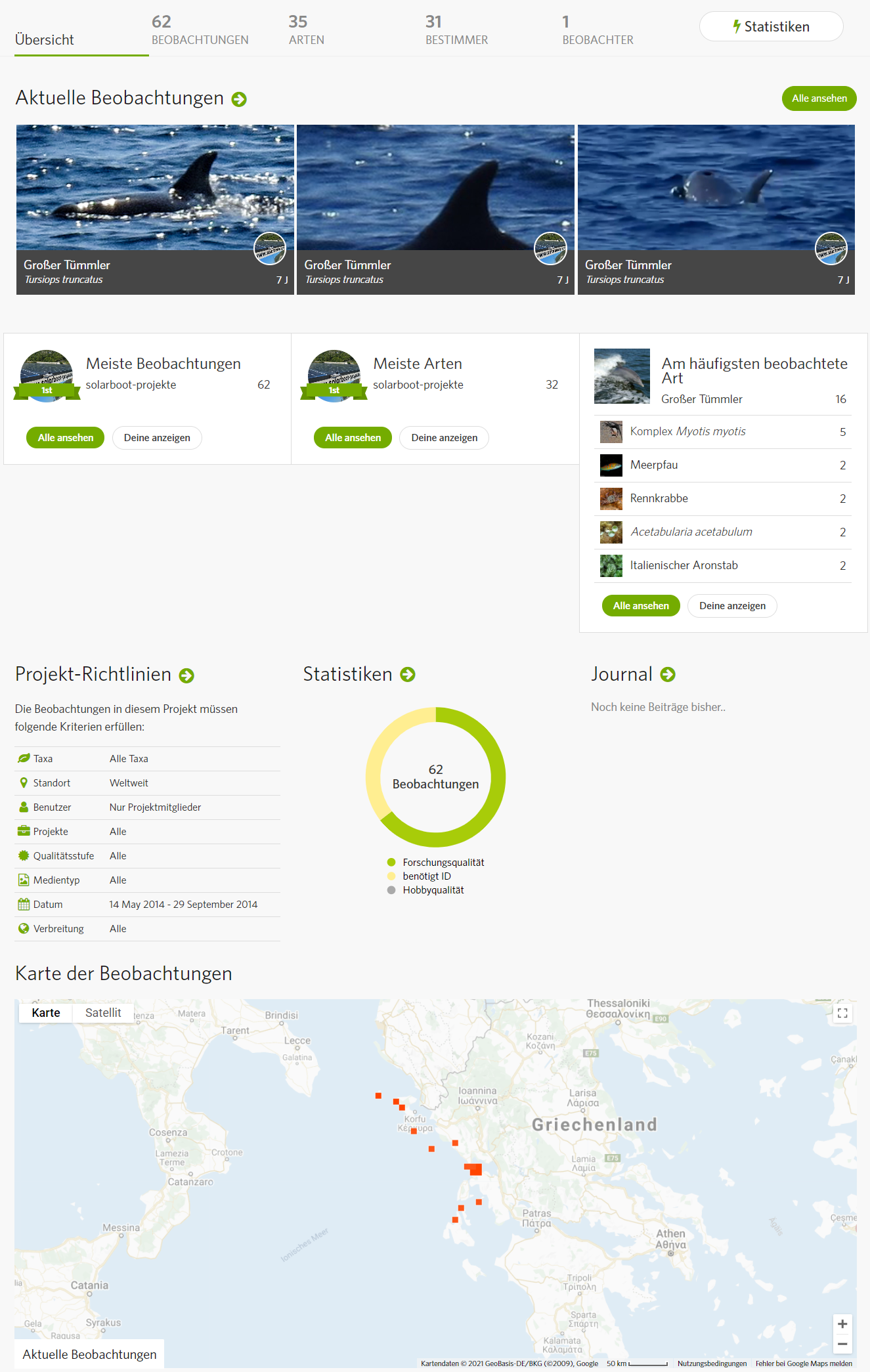Click the Meerpfau species thumbnail icon
Screen dimensions: 870x1372
coord(611,465)
